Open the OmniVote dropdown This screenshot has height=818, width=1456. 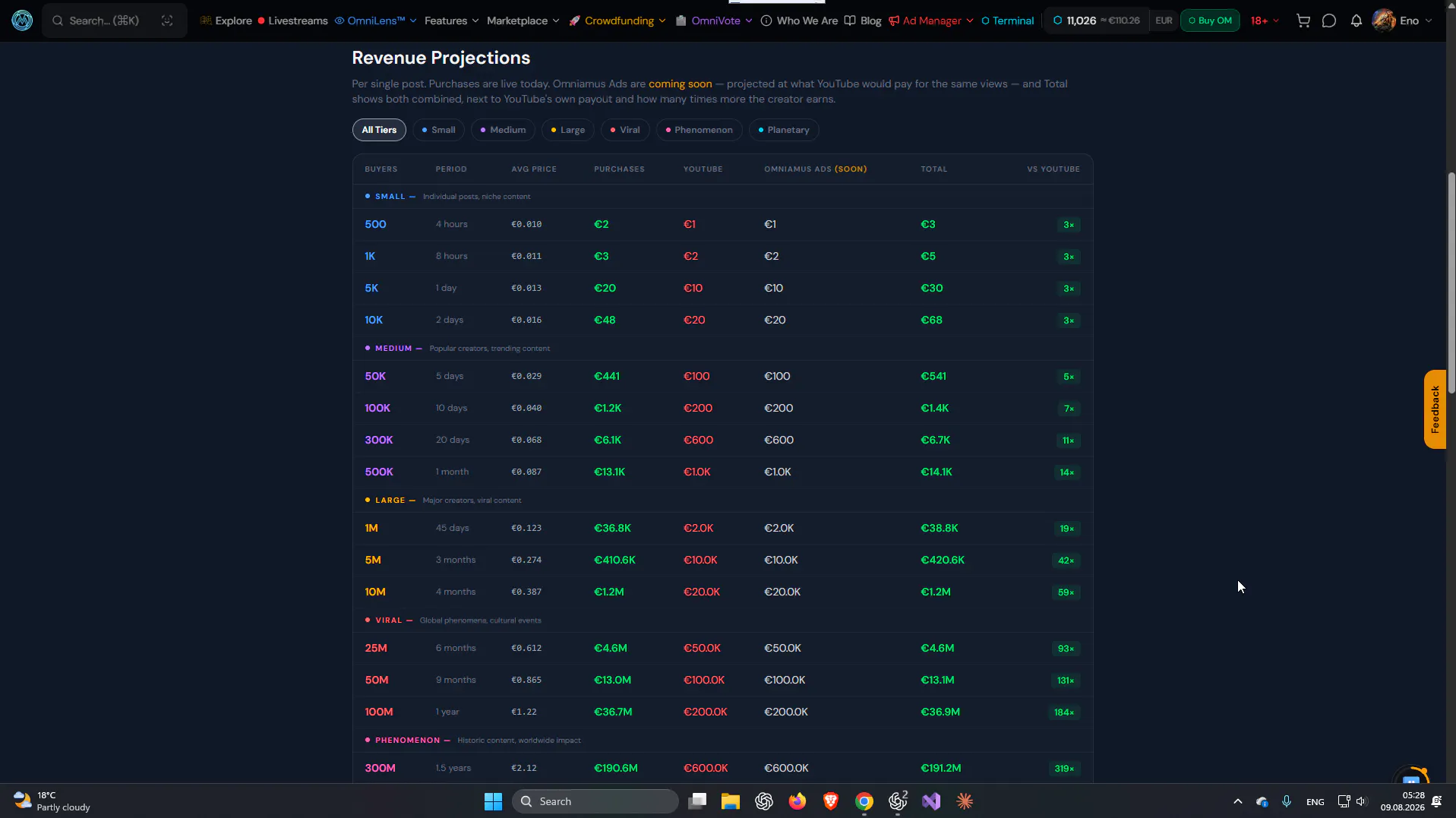click(714, 21)
